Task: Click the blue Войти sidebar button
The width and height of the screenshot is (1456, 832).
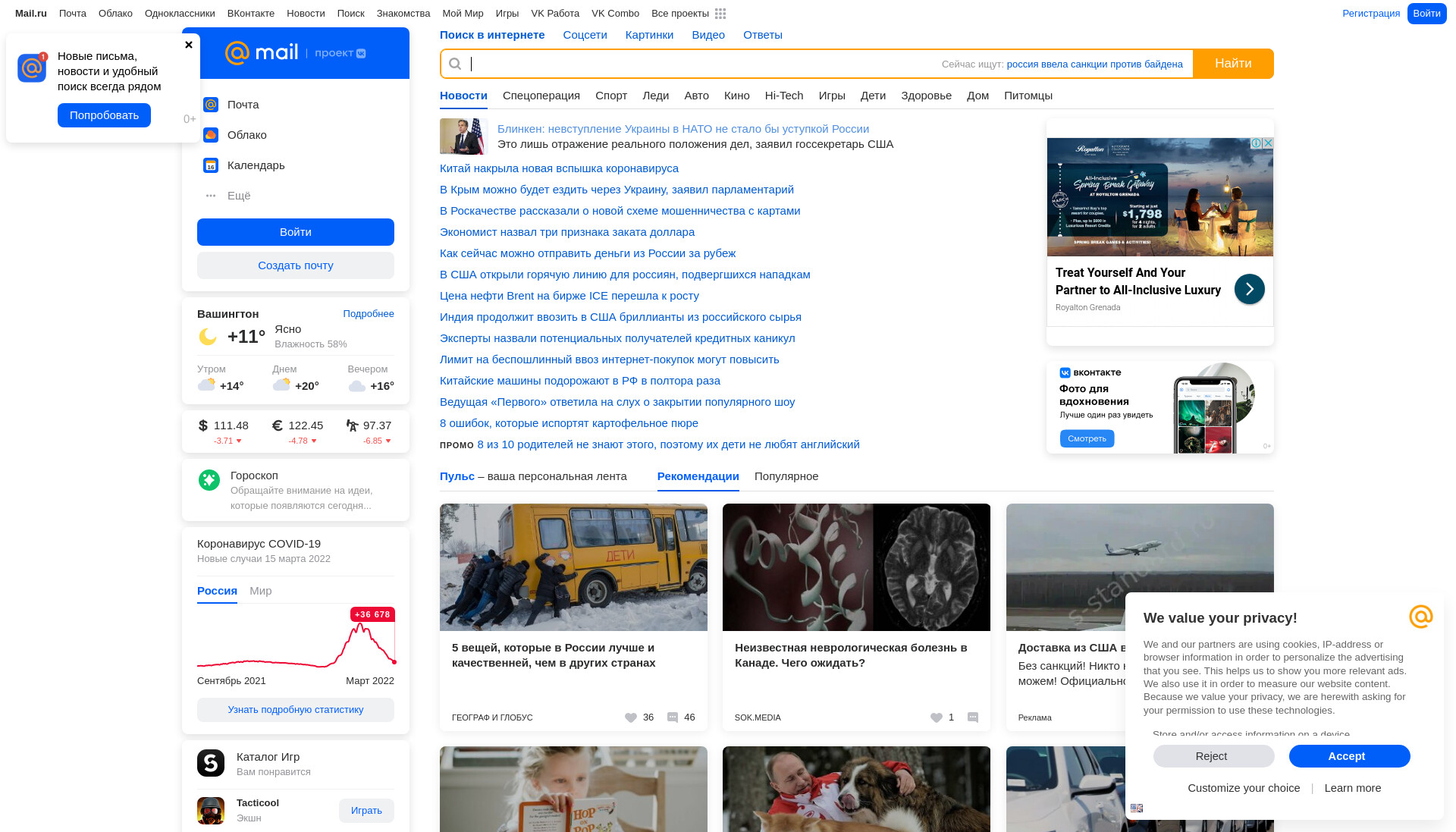Action: coord(296,232)
